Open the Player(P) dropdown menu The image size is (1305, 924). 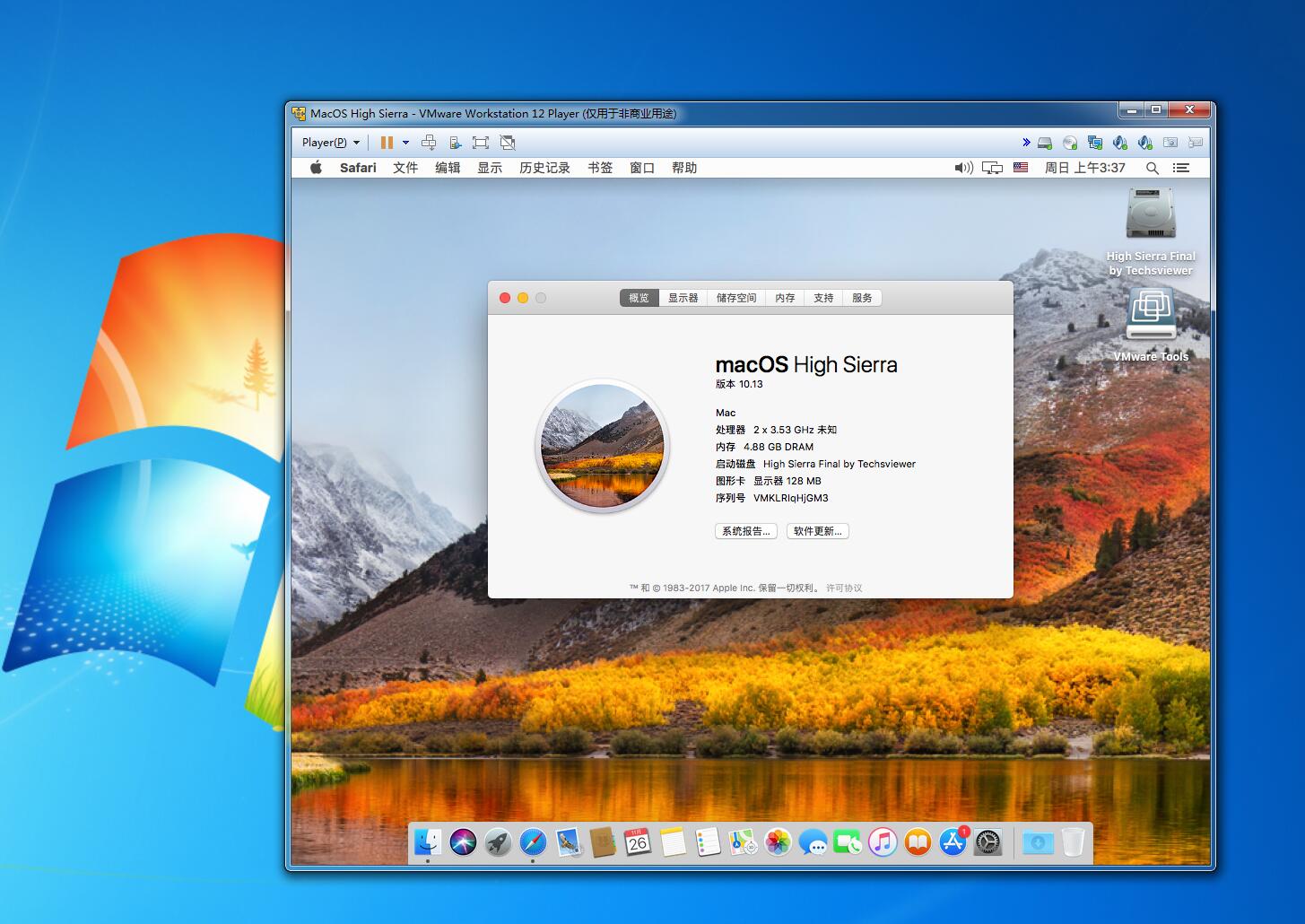coord(330,142)
